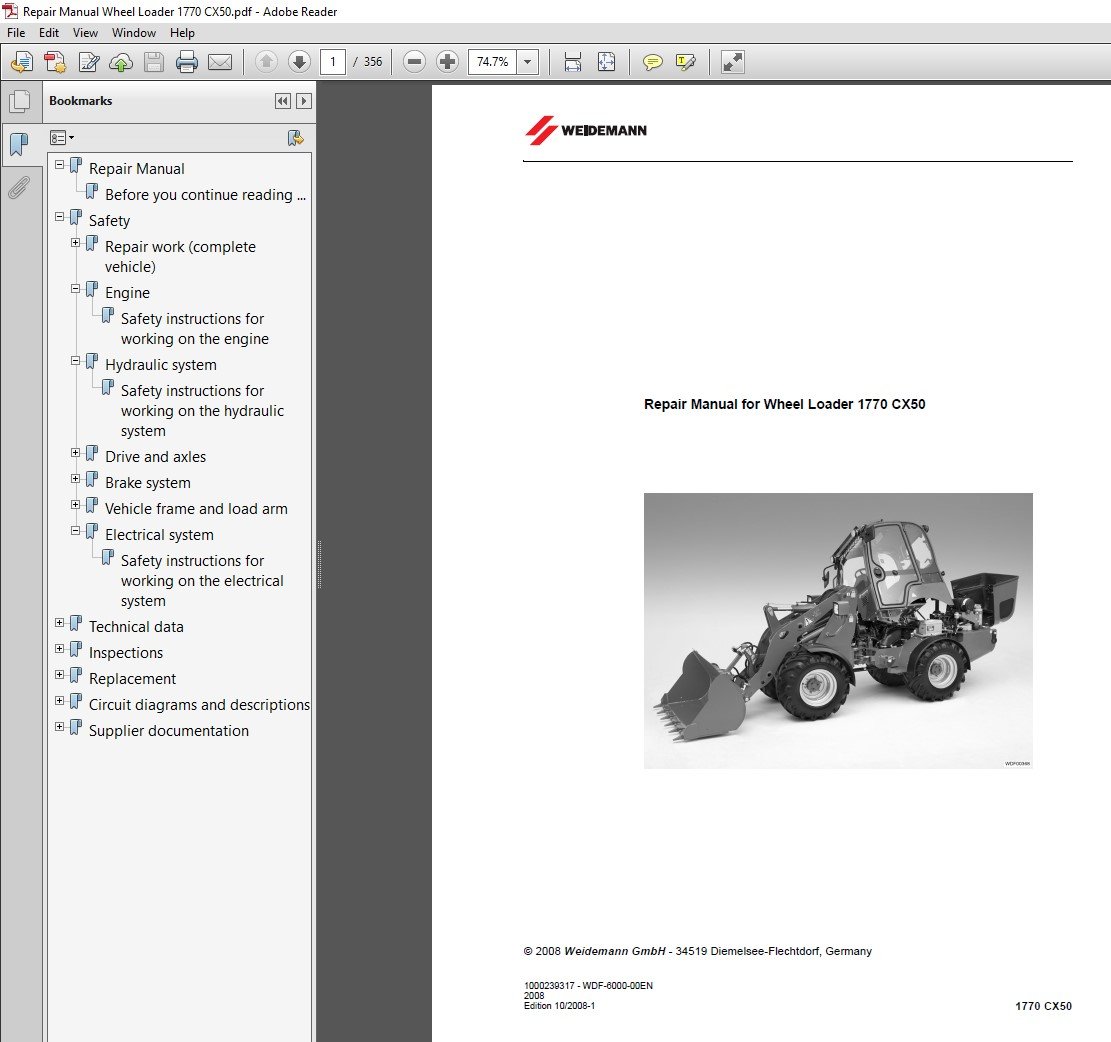Click the Safety bookmark entry
Image resolution: width=1111 pixels, height=1042 pixels.
109,220
